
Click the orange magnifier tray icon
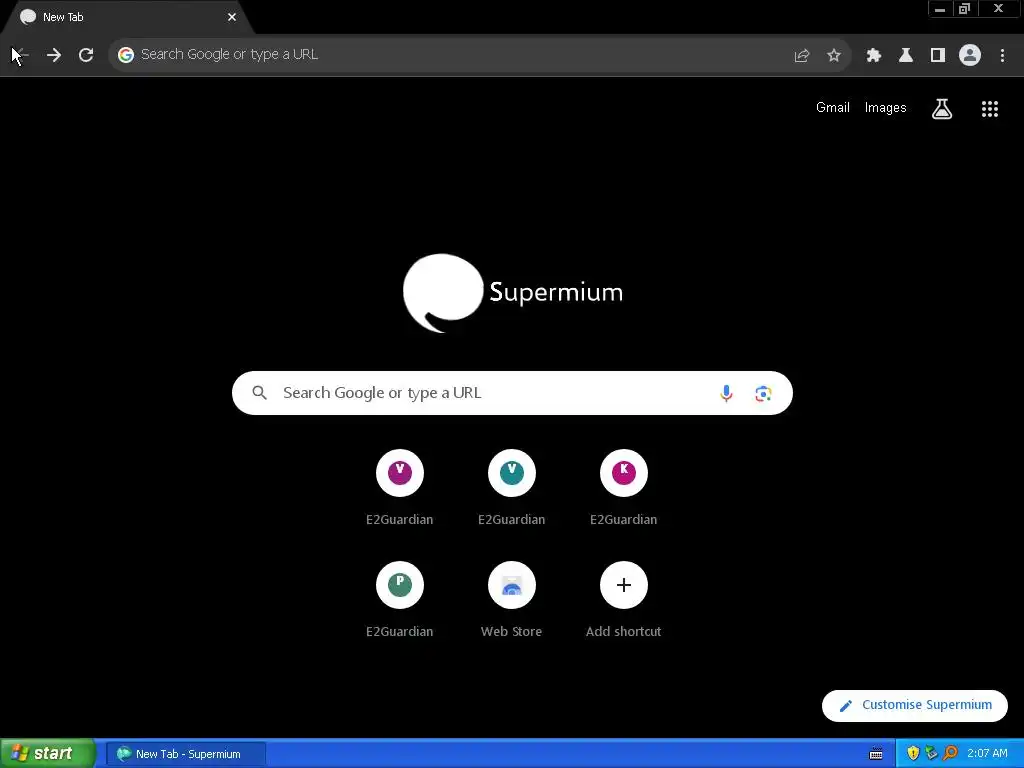tap(950, 754)
